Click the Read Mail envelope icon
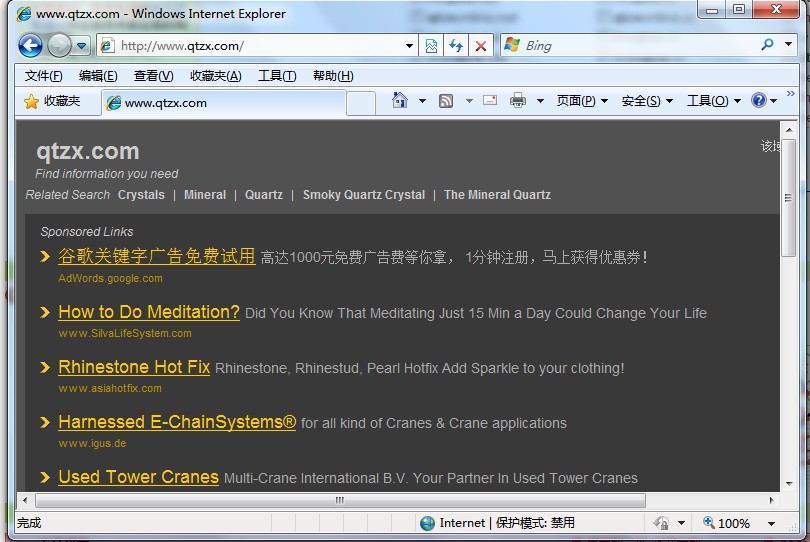 490,101
